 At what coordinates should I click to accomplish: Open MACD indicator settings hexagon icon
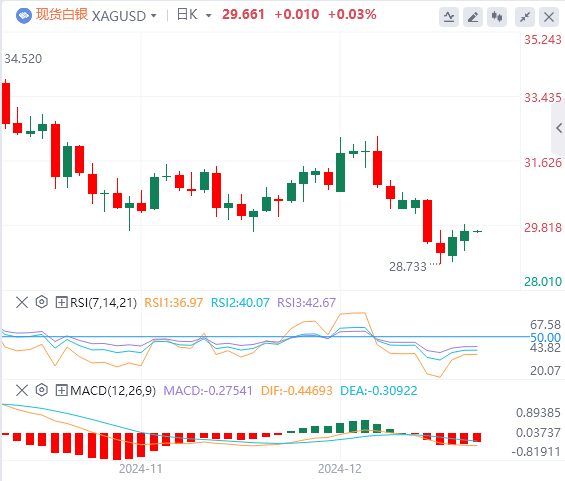tap(42, 390)
